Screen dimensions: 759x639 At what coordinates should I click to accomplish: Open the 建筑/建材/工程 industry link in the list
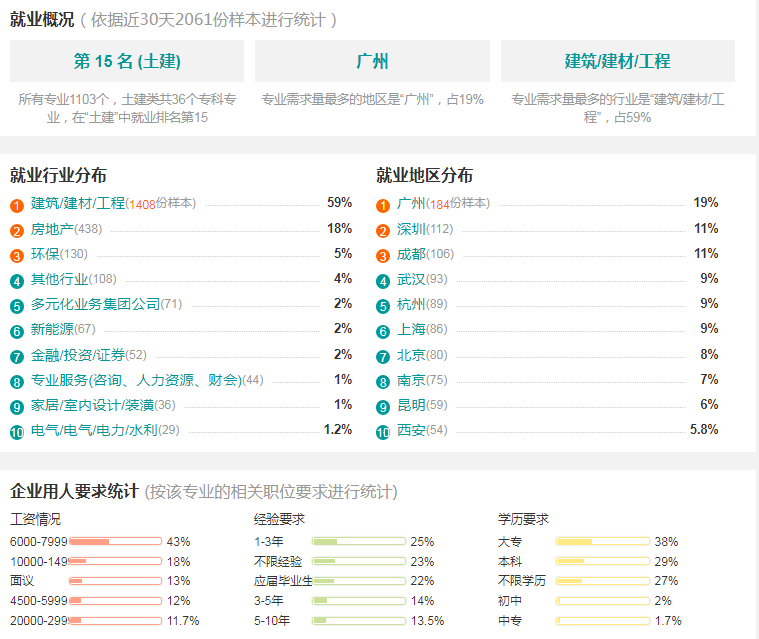tap(78, 203)
